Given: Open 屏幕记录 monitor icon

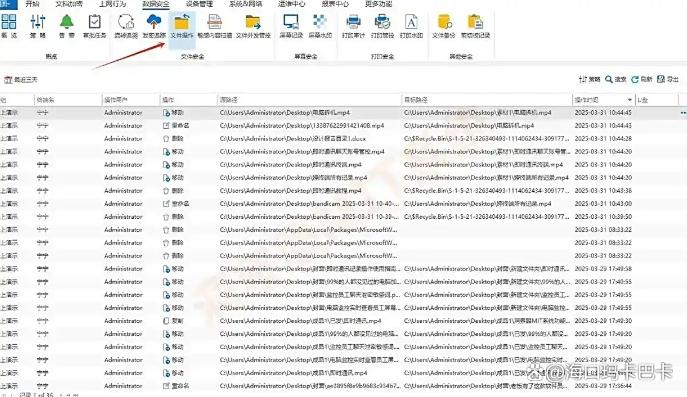Looking at the screenshot, I should pos(291,21).
